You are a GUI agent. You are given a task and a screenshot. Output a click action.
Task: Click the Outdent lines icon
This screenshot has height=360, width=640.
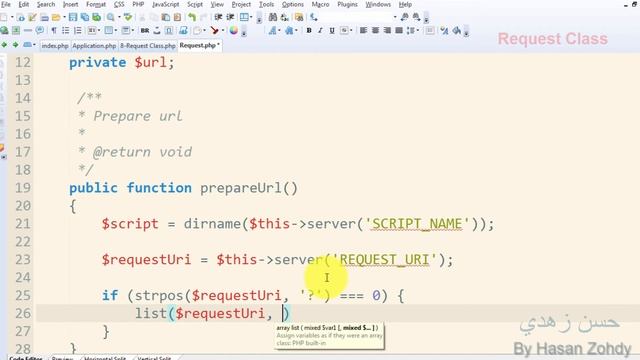(x=230, y=17)
